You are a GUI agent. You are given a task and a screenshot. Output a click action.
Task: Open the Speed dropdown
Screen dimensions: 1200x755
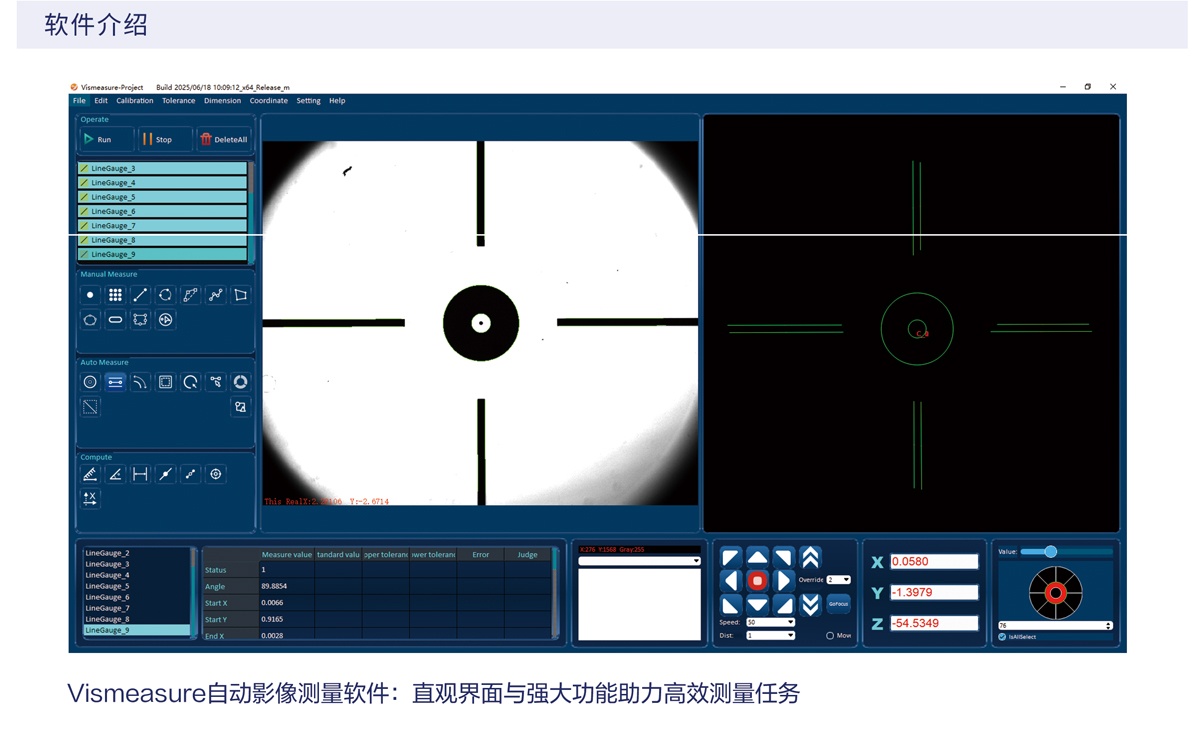[x=770, y=623]
